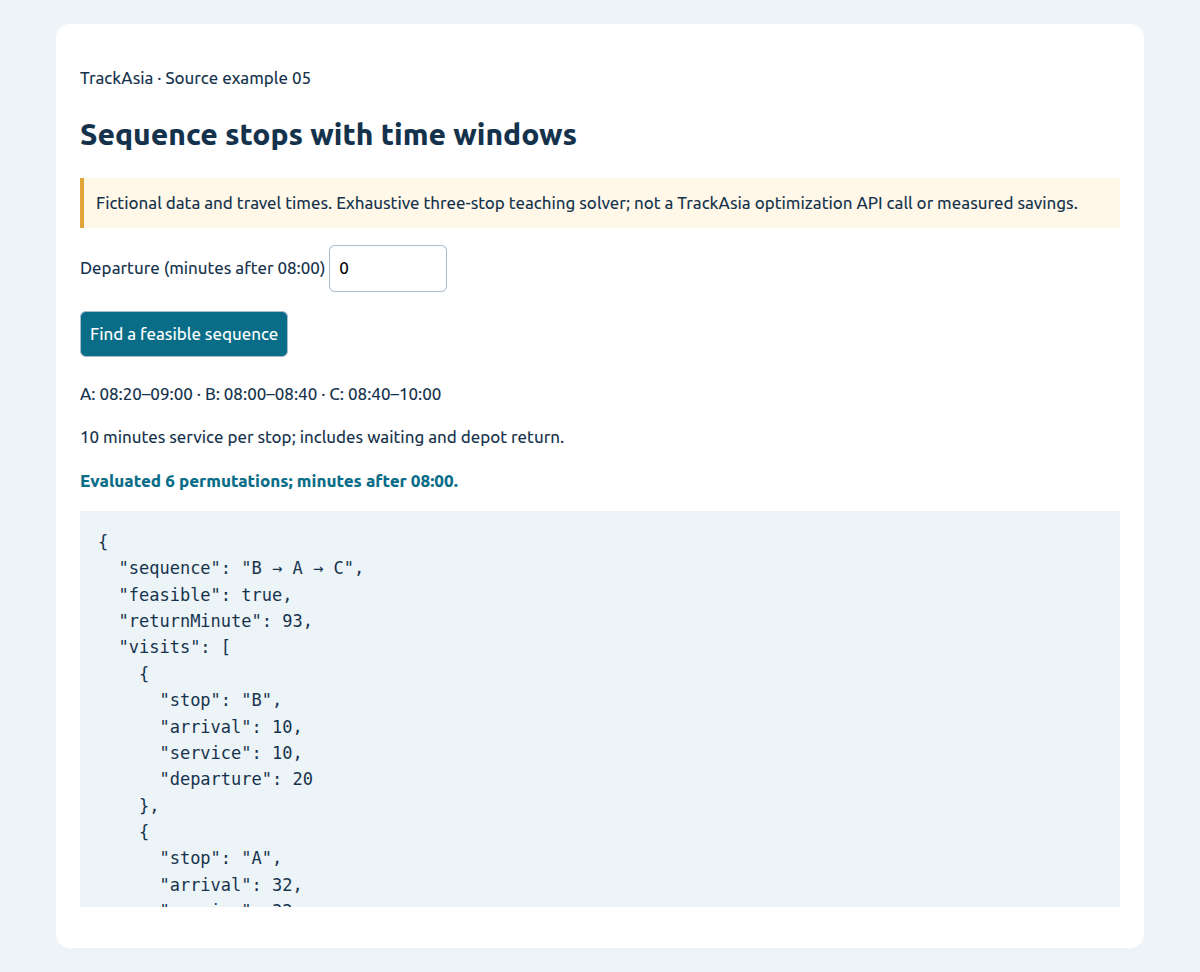This screenshot has width=1200, height=972.
Task: Focus the Departure minutes input field
Action: coord(388,269)
